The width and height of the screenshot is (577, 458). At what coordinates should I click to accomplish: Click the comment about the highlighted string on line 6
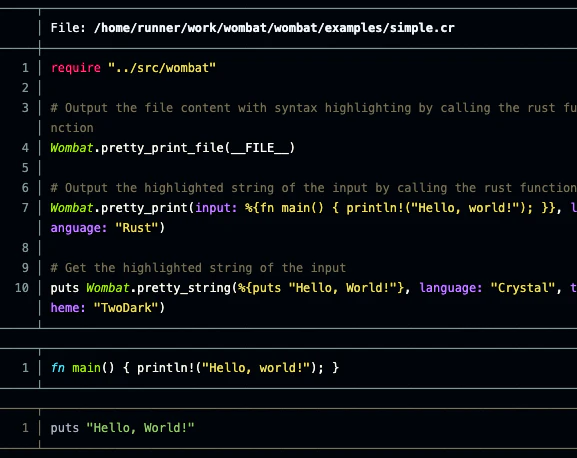(x=314, y=188)
